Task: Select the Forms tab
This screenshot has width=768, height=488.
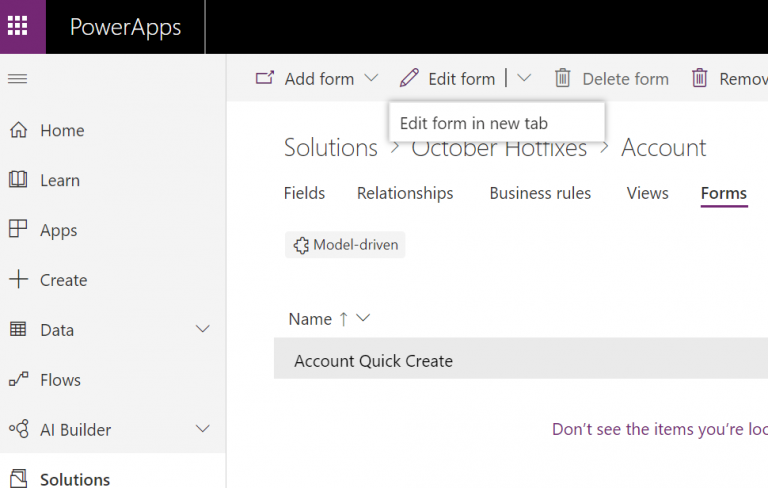Action: click(x=724, y=193)
